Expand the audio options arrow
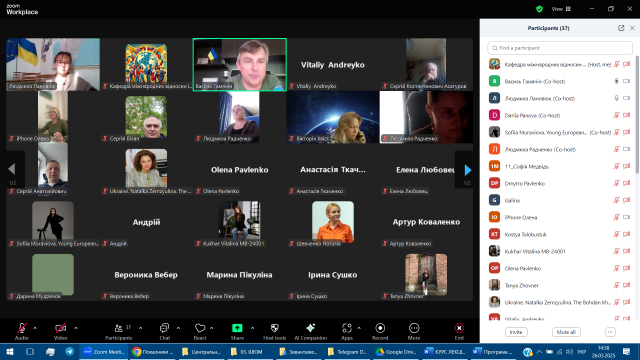This screenshot has height=360, width=640. pos(35,328)
